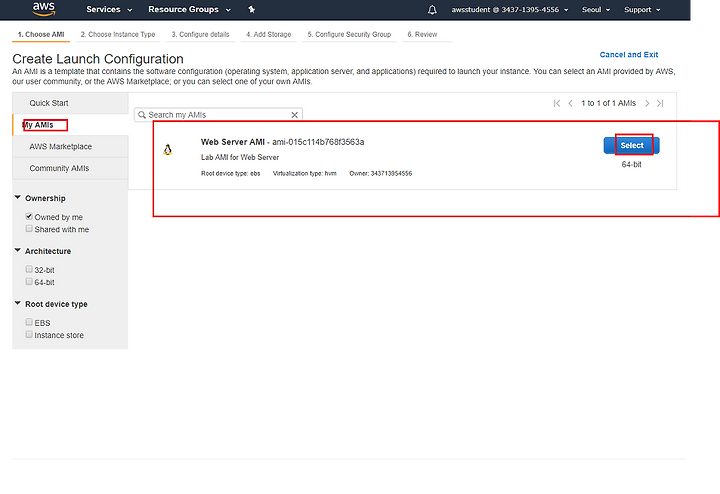
Task: Enable the Shared with me checkbox
Action: tap(29, 229)
